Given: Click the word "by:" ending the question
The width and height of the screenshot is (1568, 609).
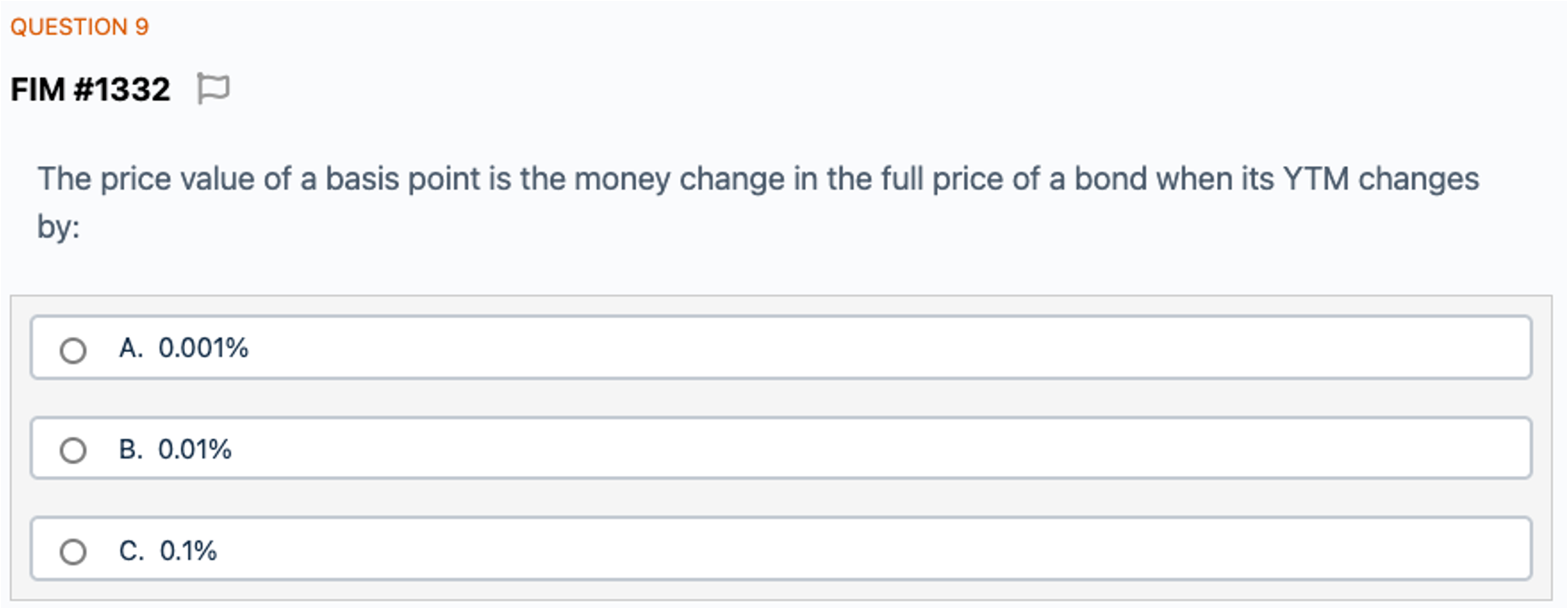Looking at the screenshot, I should 58,226.
